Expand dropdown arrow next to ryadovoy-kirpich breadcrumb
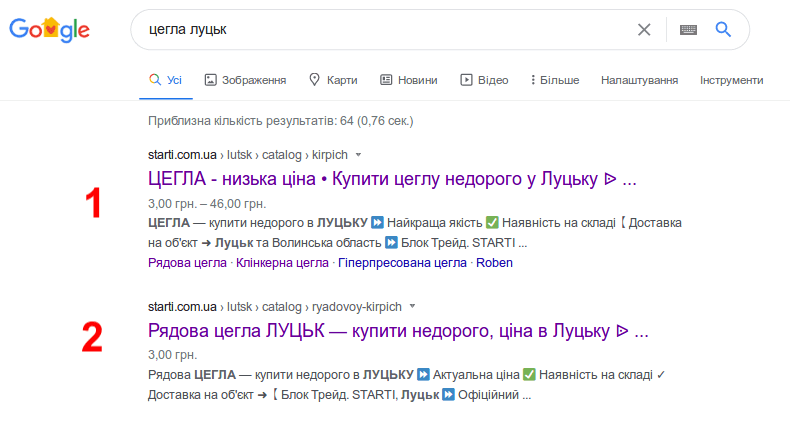 [412, 306]
